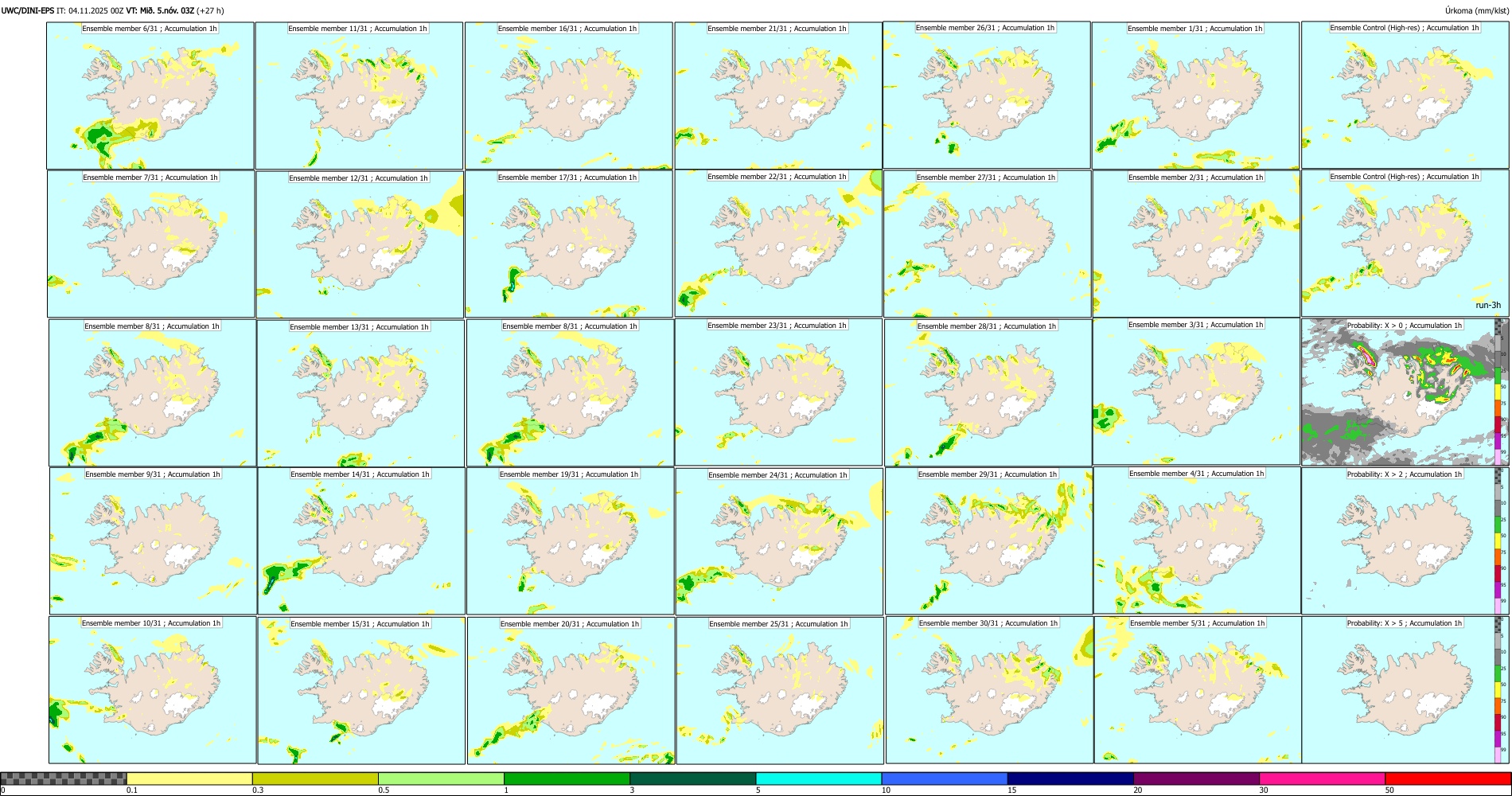View the Ensemble member 21/31 map

pos(778,96)
